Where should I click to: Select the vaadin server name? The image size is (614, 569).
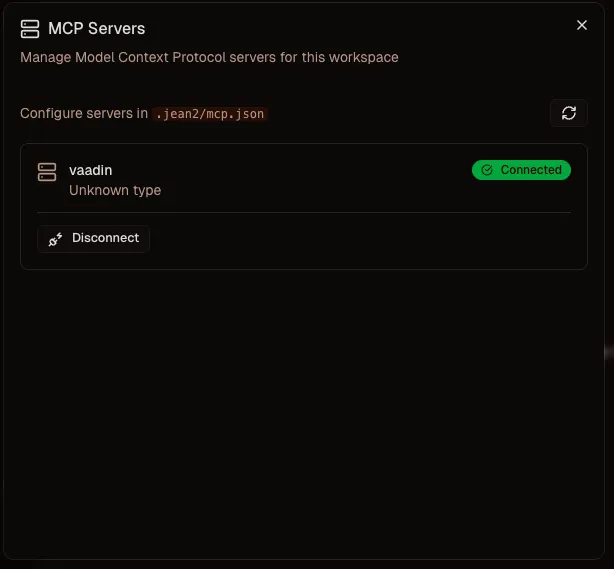[x=90, y=170]
